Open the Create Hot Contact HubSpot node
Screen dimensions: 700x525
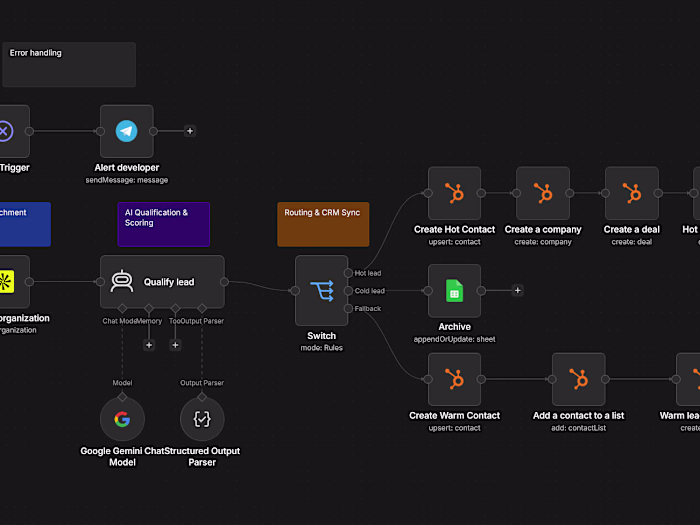454,193
